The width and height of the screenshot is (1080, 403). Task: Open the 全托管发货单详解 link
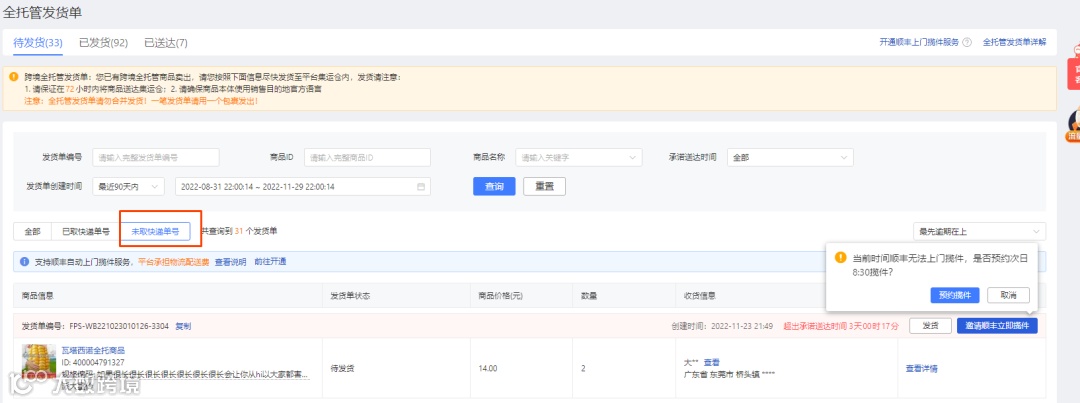(x=1015, y=42)
